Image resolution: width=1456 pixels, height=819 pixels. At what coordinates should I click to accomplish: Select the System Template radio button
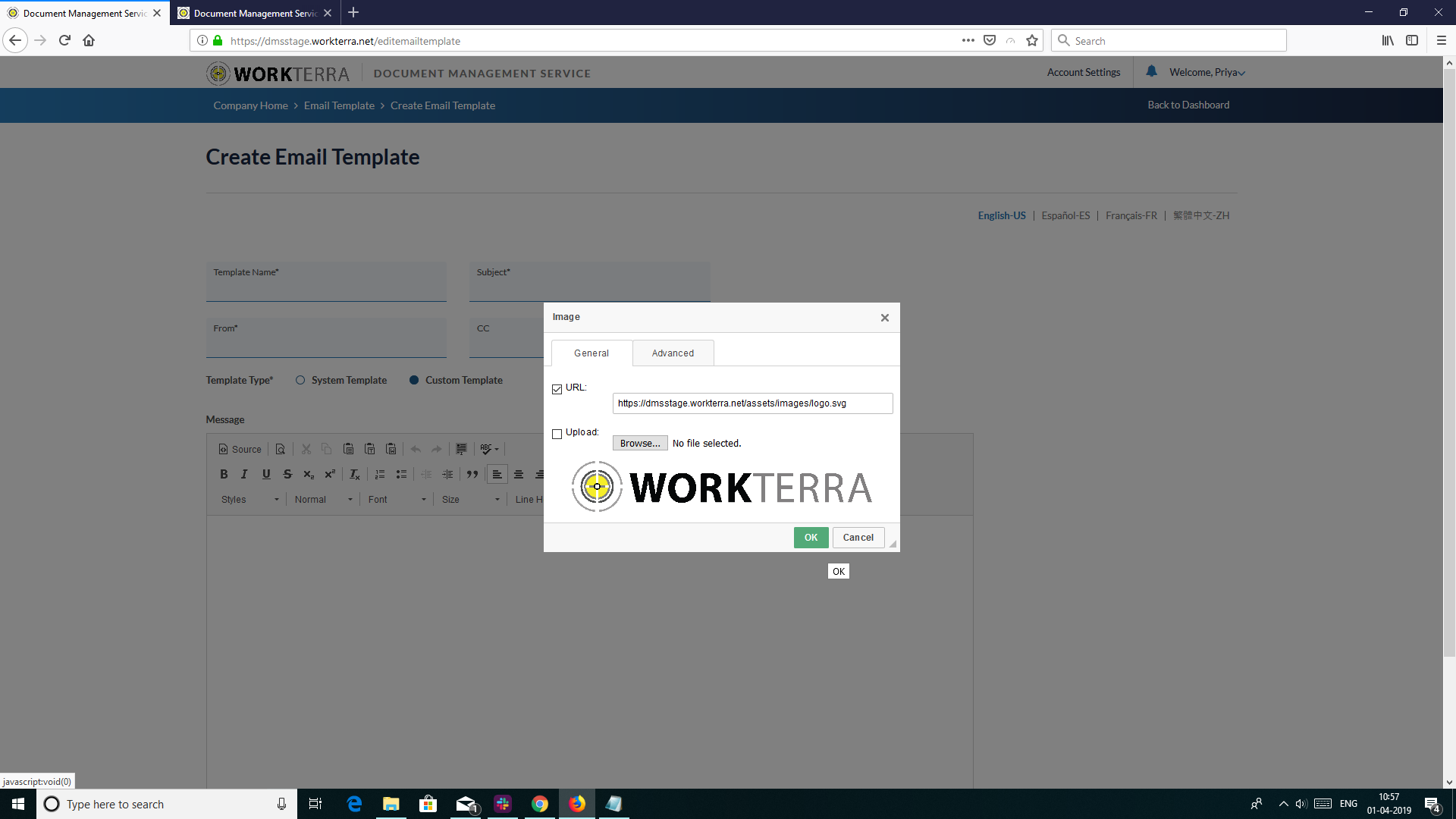(300, 380)
